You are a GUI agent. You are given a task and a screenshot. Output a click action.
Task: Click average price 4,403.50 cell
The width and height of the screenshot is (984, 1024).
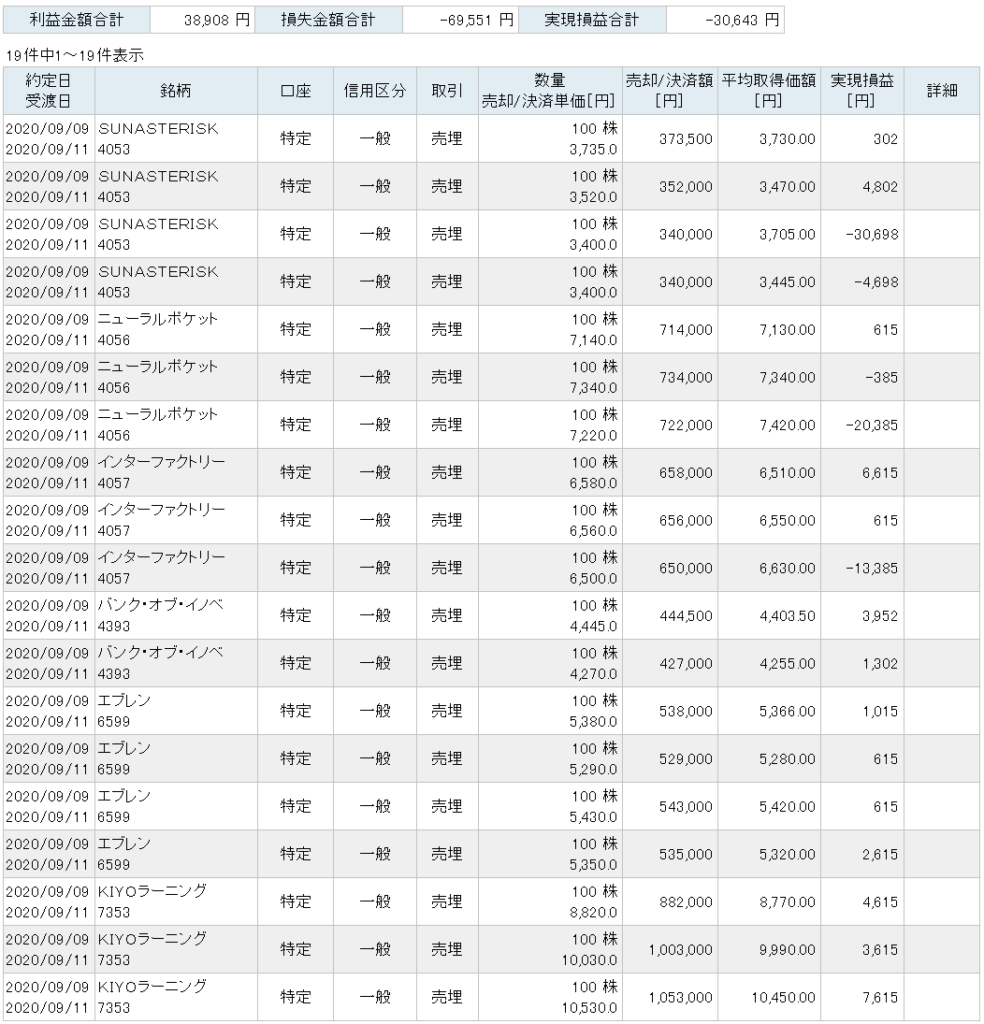tap(769, 616)
